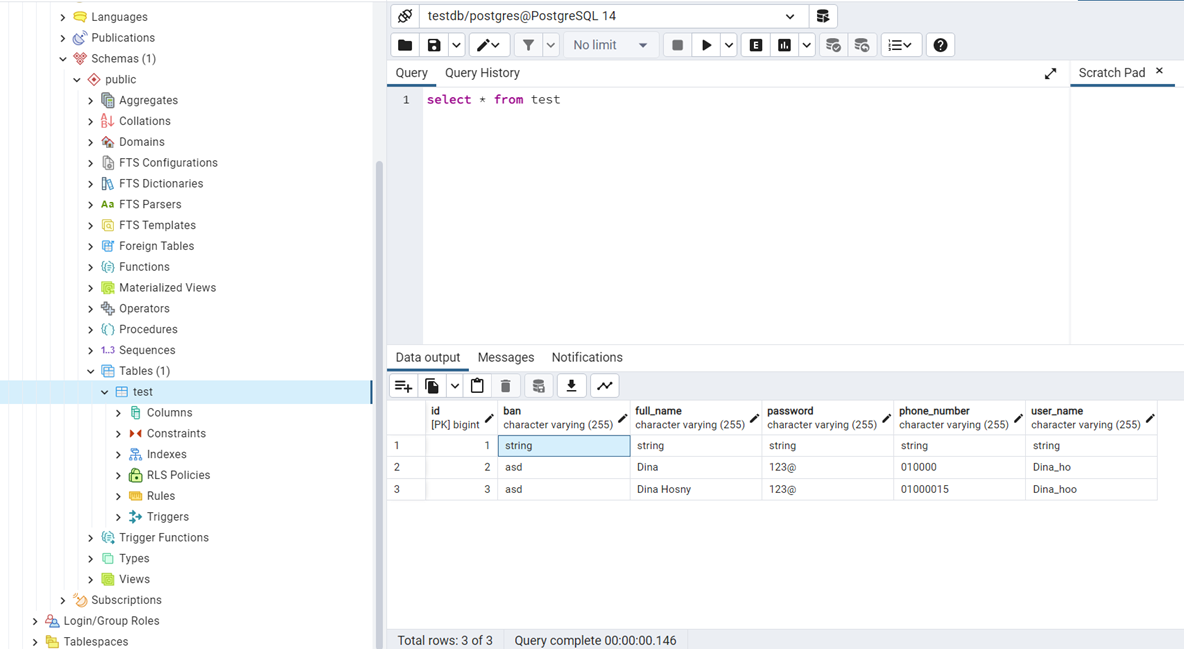1184x649 pixels.
Task: Open the row limit dropdown
Action: [608, 44]
